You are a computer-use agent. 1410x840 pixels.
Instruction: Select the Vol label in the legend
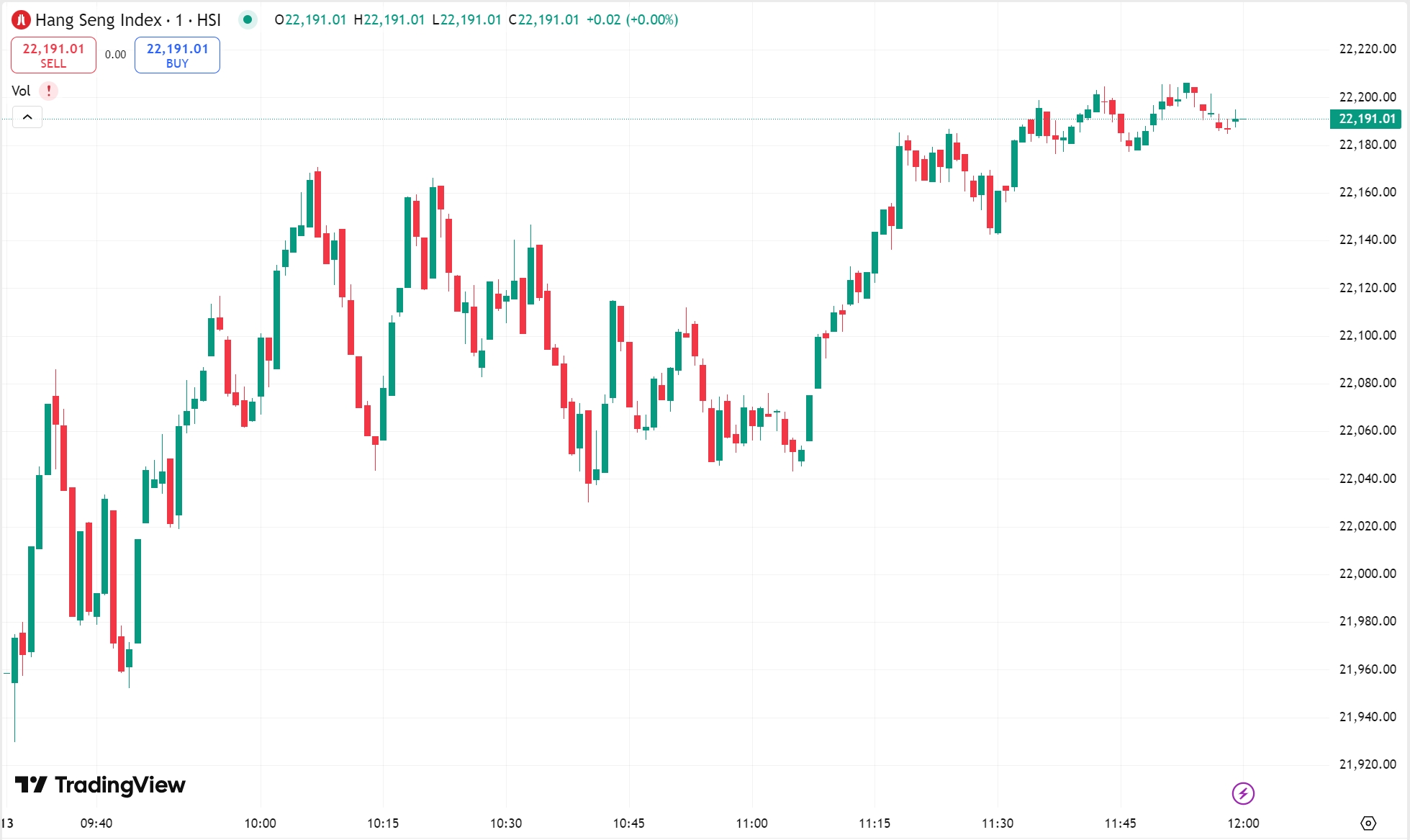(21, 91)
